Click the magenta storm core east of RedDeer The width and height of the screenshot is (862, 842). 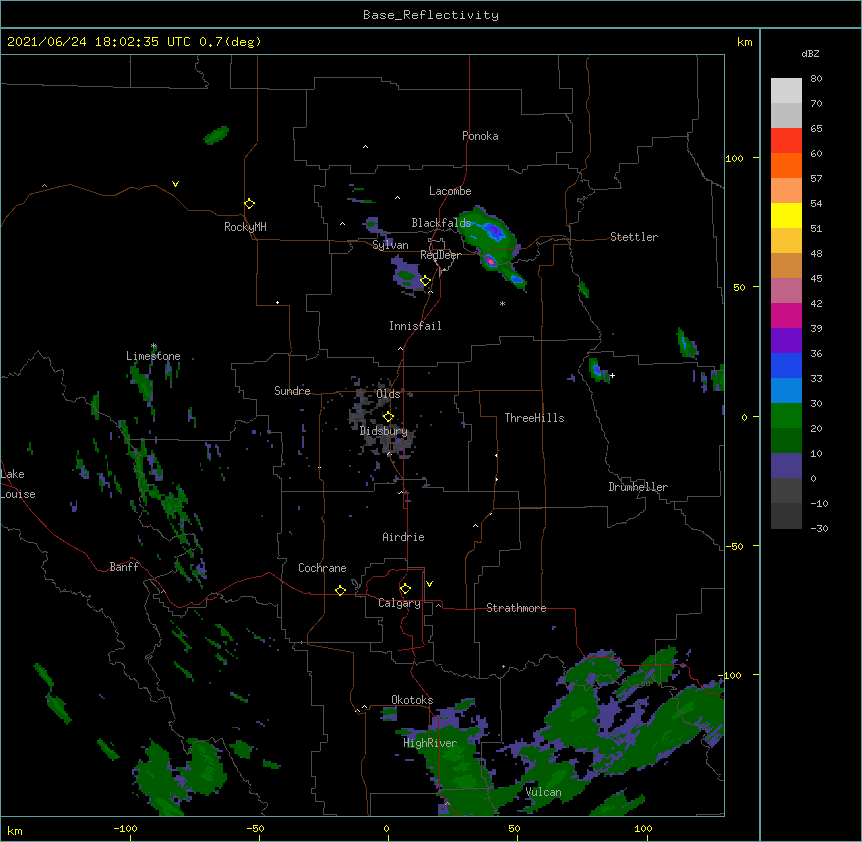point(491,262)
